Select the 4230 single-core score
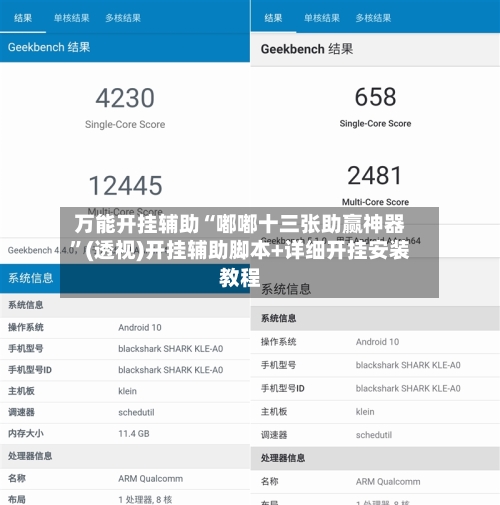Screen dimensions: 500x505 click(125, 98)
